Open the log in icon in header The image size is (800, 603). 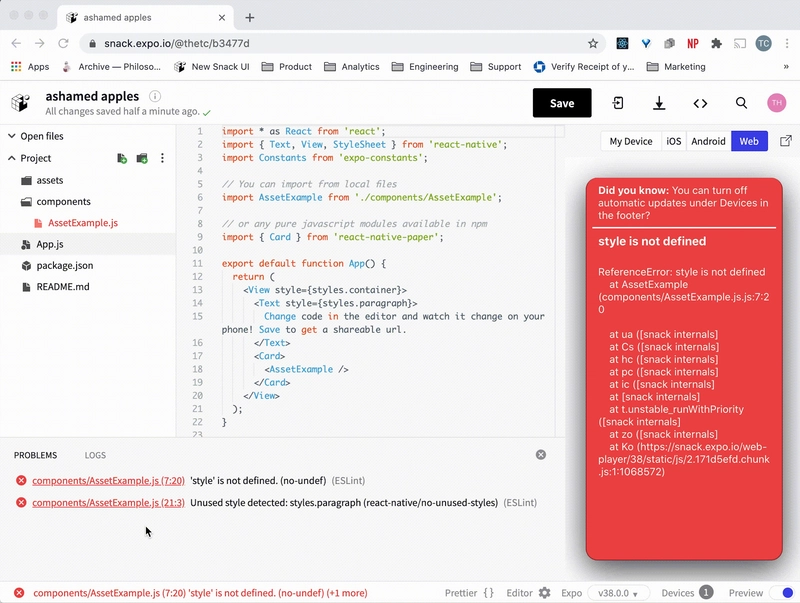tap(618, 103)
